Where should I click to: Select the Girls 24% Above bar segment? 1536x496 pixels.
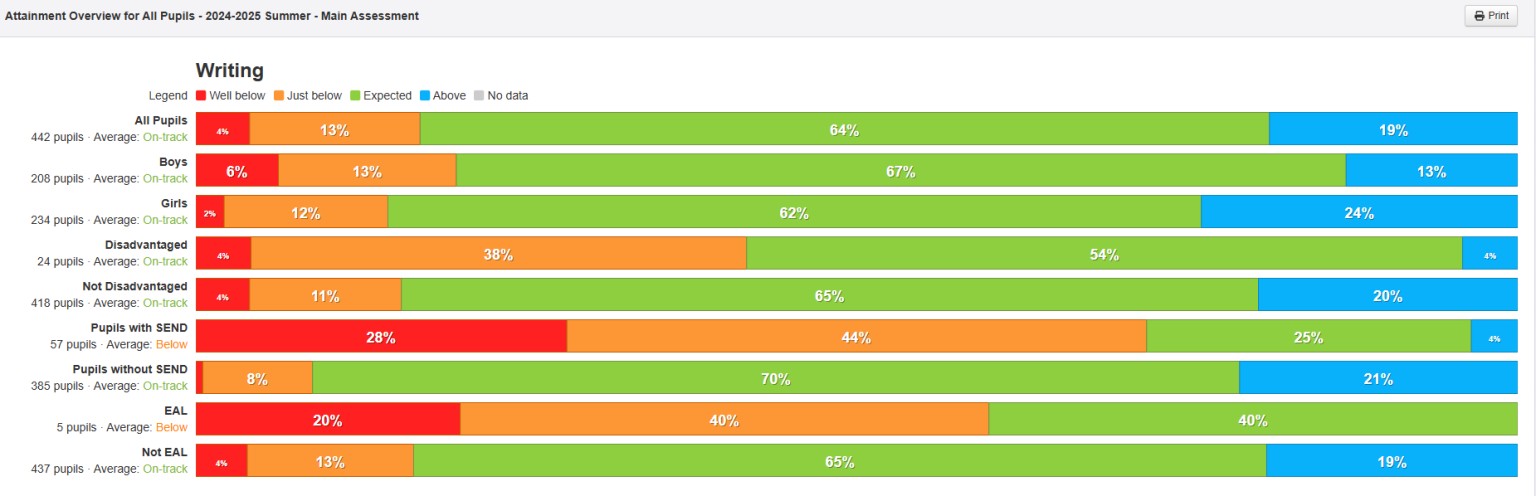click(1359, 213)
